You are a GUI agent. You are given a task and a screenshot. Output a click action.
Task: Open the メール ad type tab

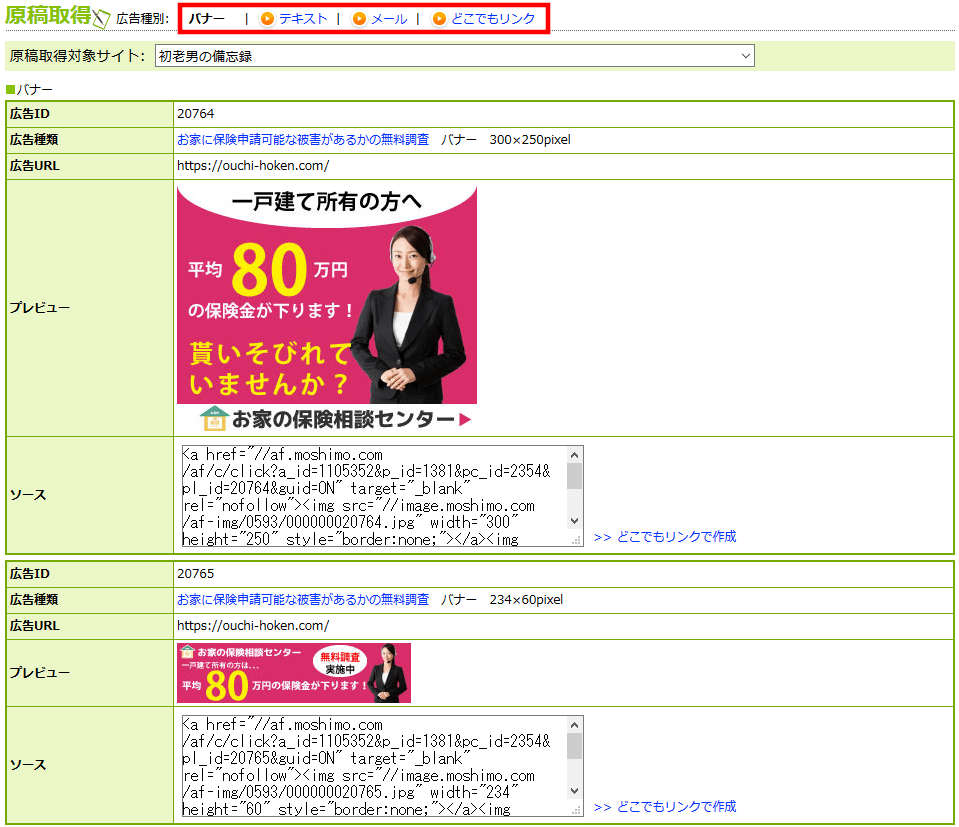click(x=389, y=19)
